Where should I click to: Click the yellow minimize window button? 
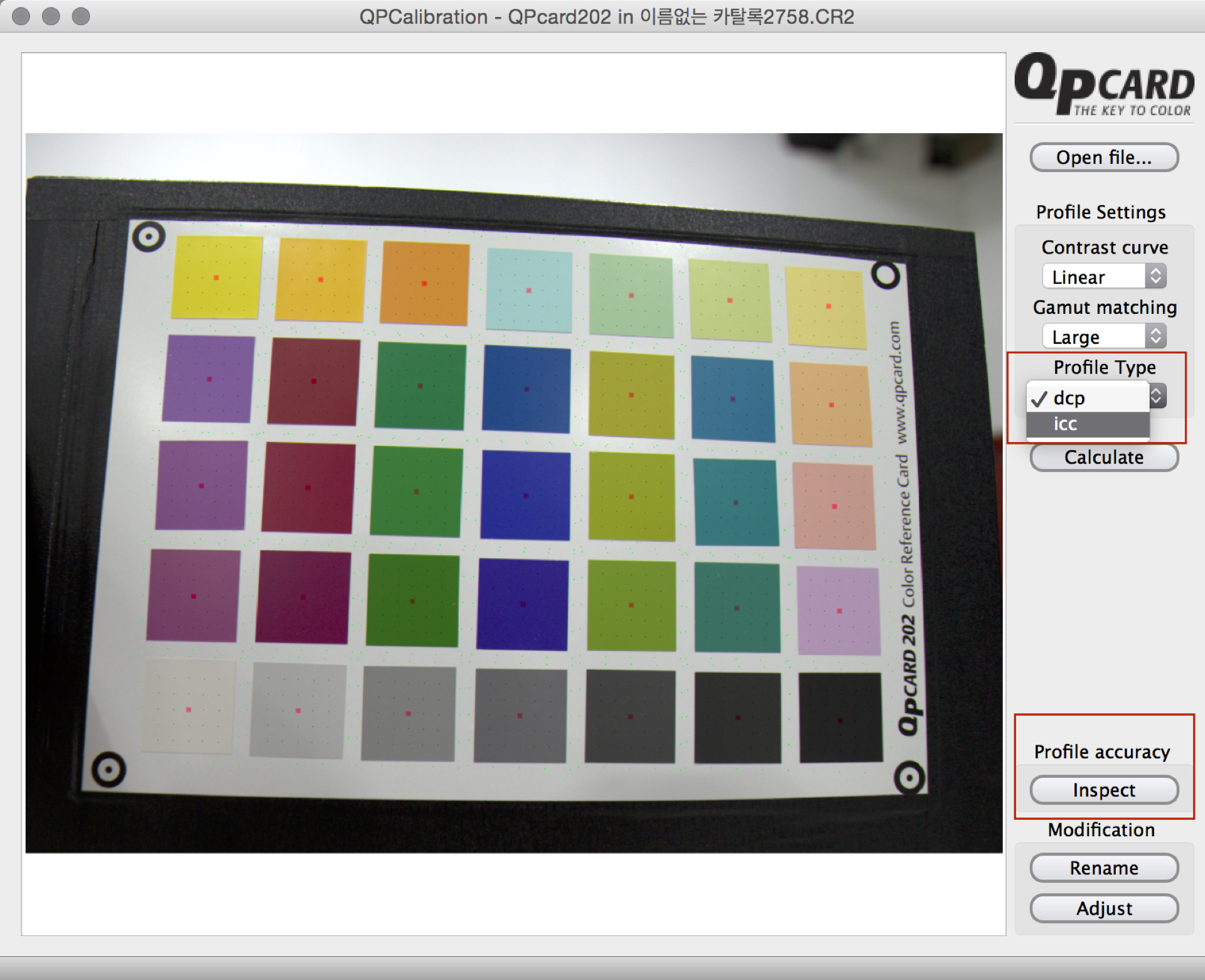[51, 16]
